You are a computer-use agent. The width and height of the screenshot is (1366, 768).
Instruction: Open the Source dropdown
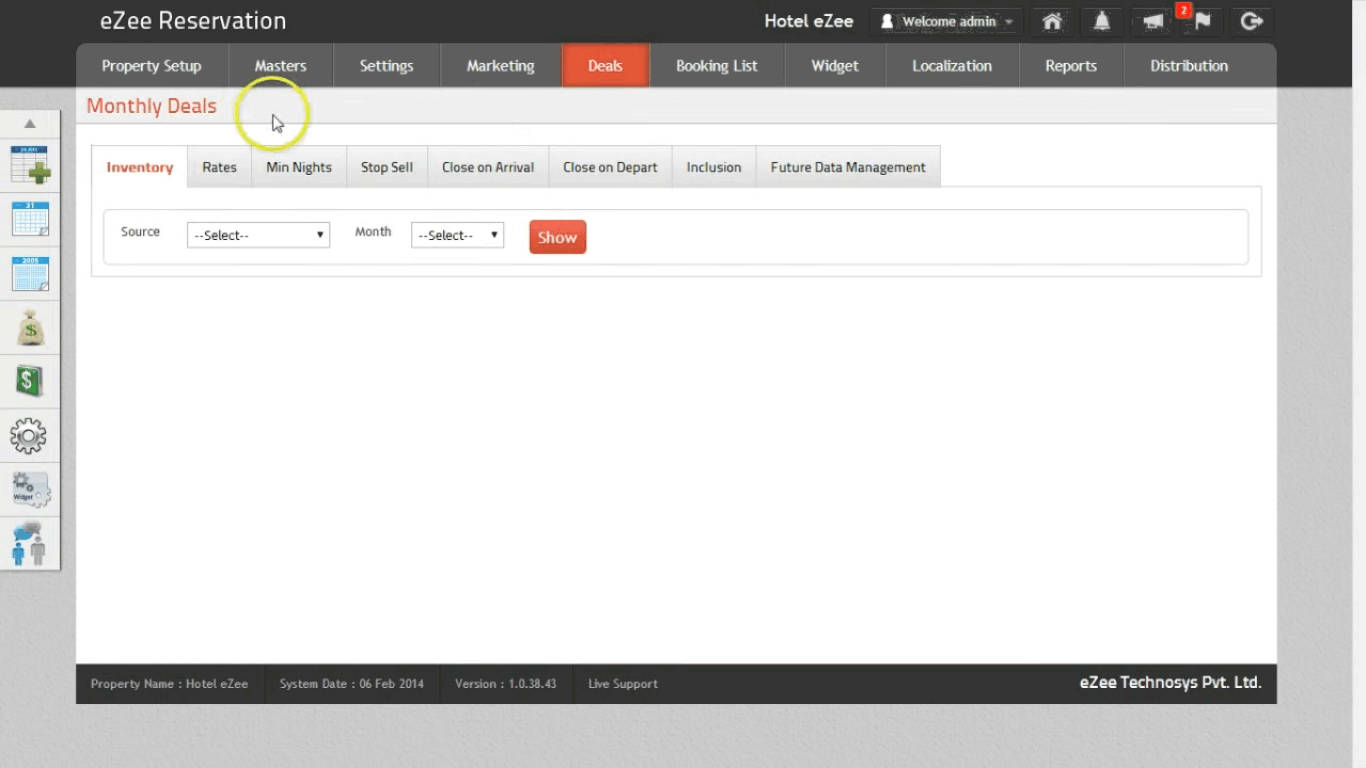tap(258, 235)
